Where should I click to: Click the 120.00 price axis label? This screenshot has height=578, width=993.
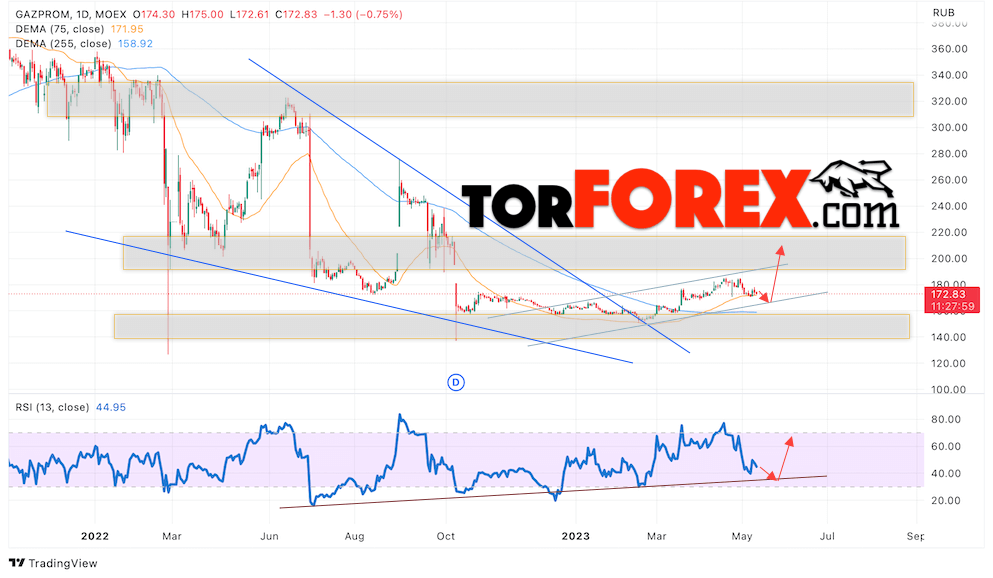[x=949, y=363]
